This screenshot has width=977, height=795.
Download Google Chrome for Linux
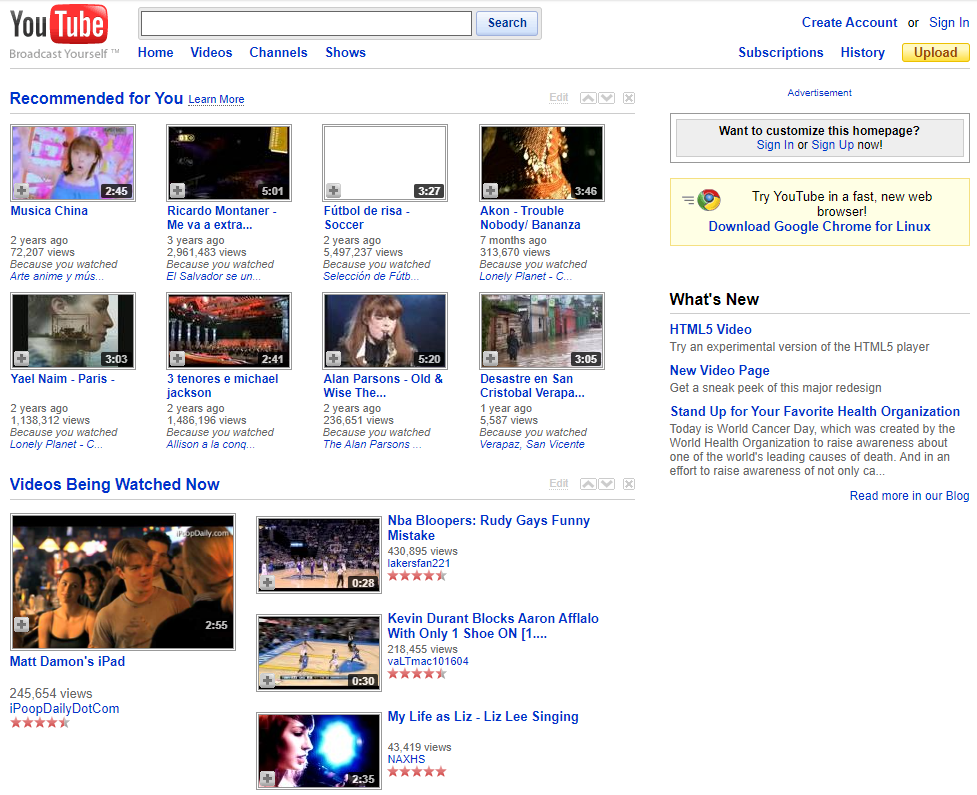819,226
